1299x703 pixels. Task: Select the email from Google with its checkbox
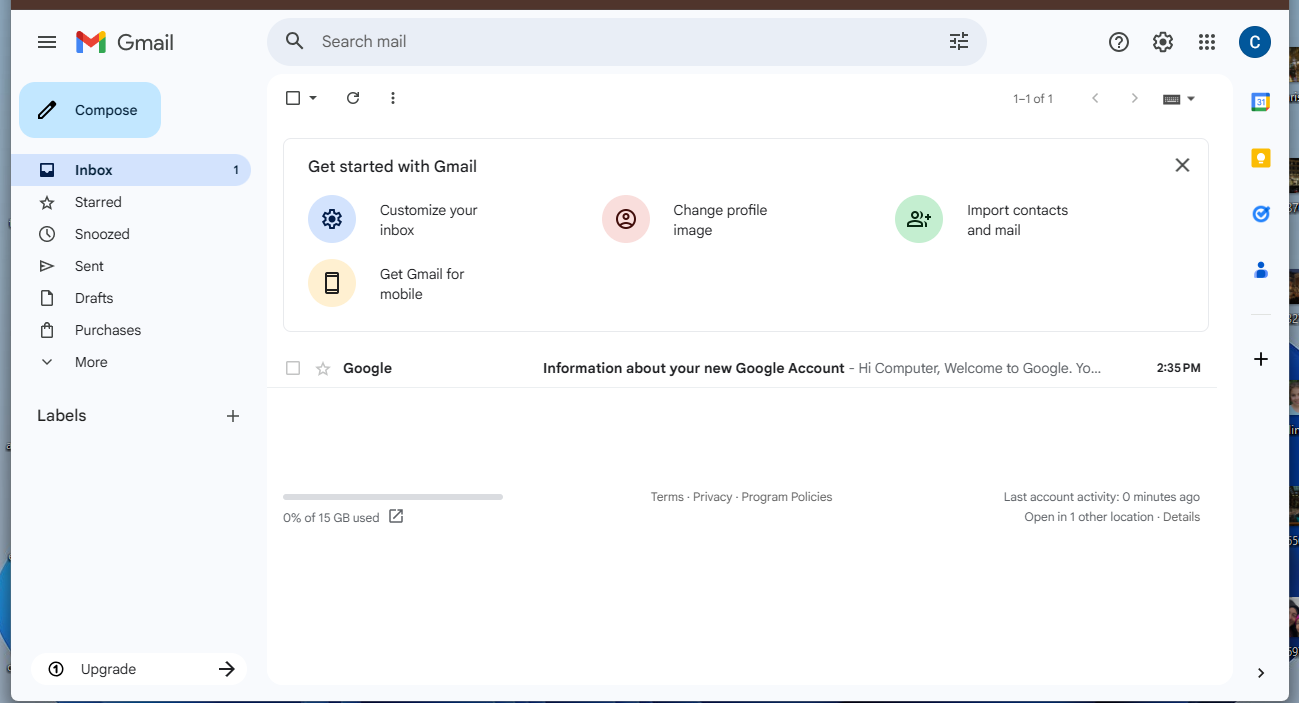293,368
